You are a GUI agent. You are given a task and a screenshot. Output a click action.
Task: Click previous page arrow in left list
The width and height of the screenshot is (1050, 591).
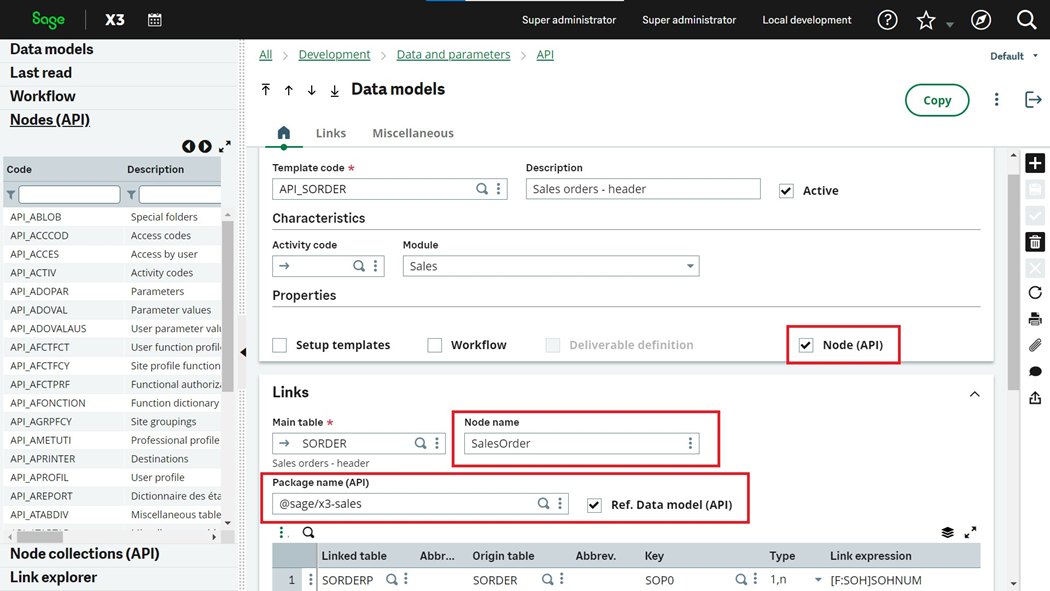(x=188, y=146)
